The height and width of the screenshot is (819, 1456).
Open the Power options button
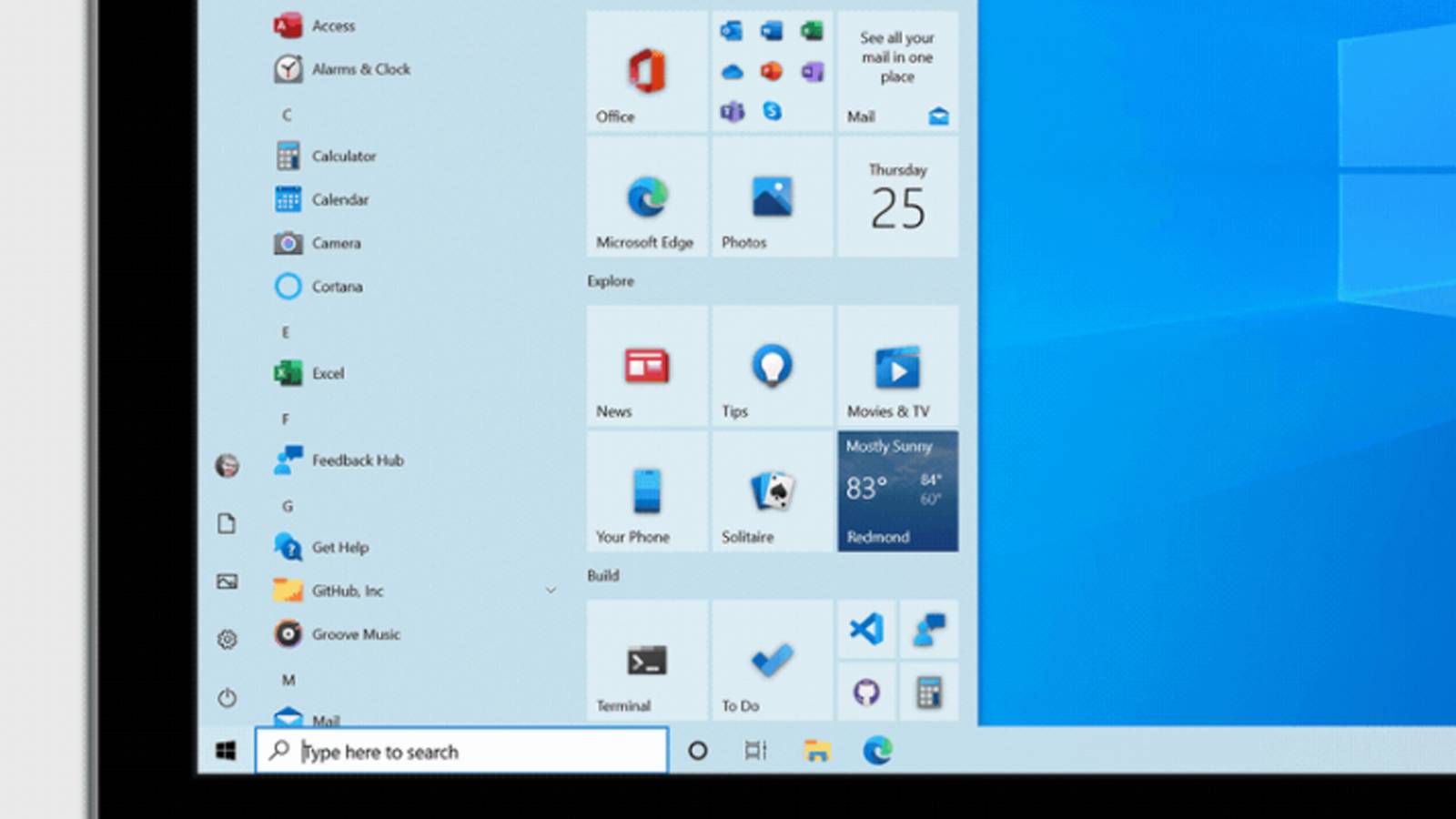pyautogui.click(x=227, y=698)
